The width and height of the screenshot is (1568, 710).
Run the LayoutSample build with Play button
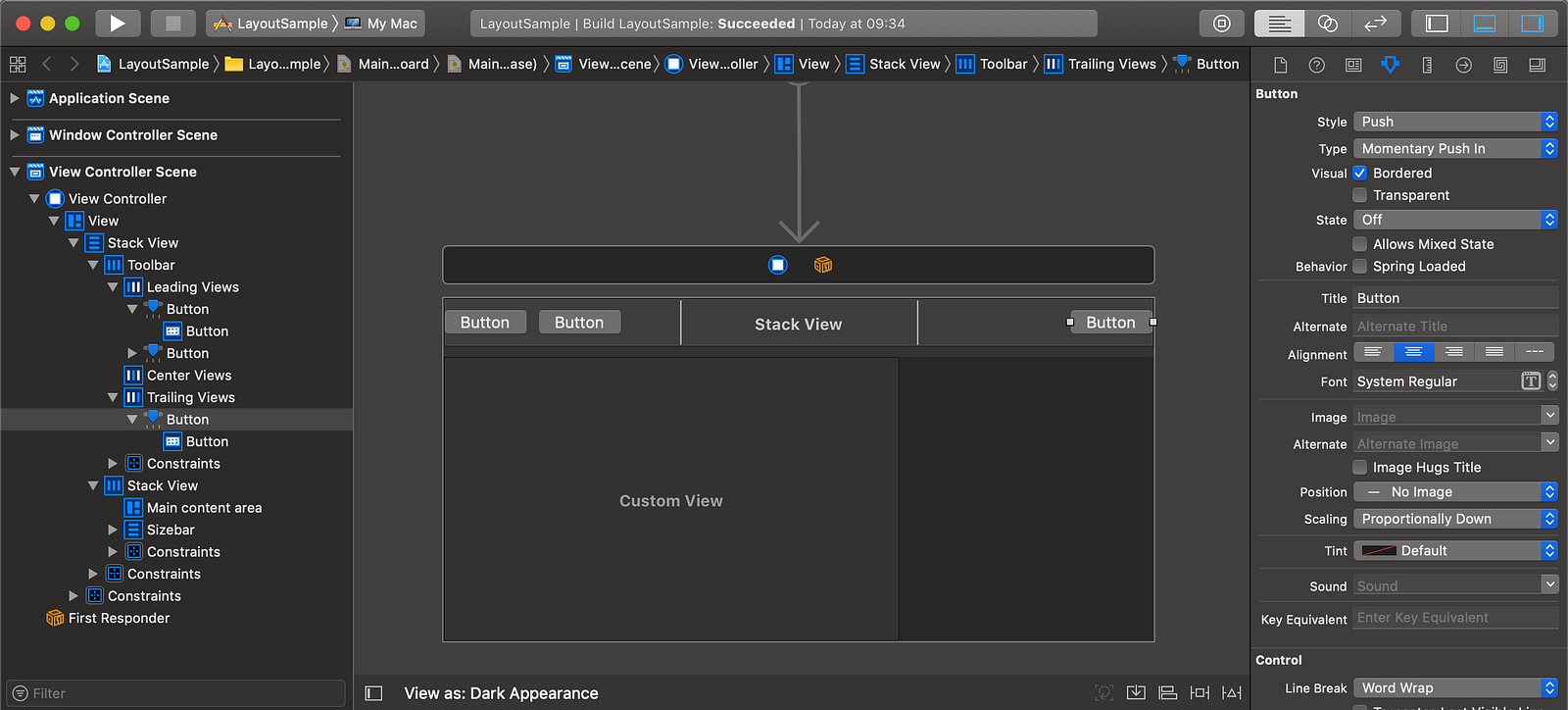click(118, 24)
